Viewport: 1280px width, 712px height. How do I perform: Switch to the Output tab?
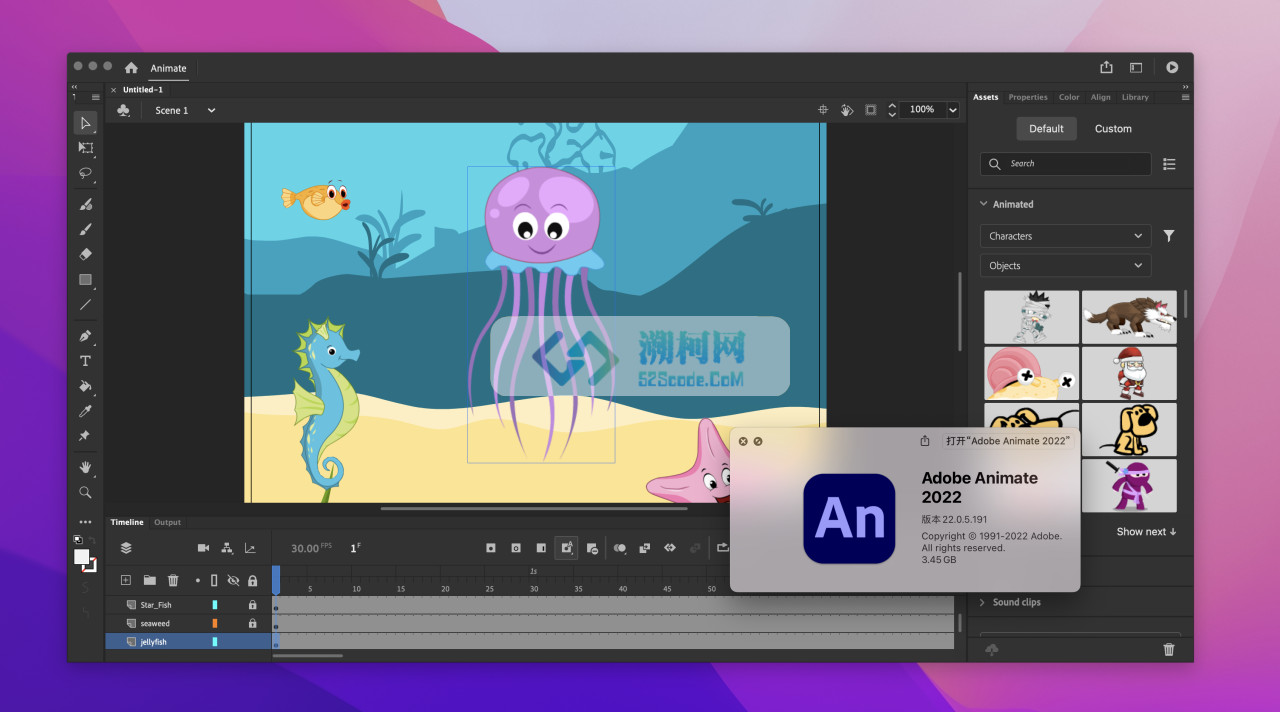click(x=167, y=522)
